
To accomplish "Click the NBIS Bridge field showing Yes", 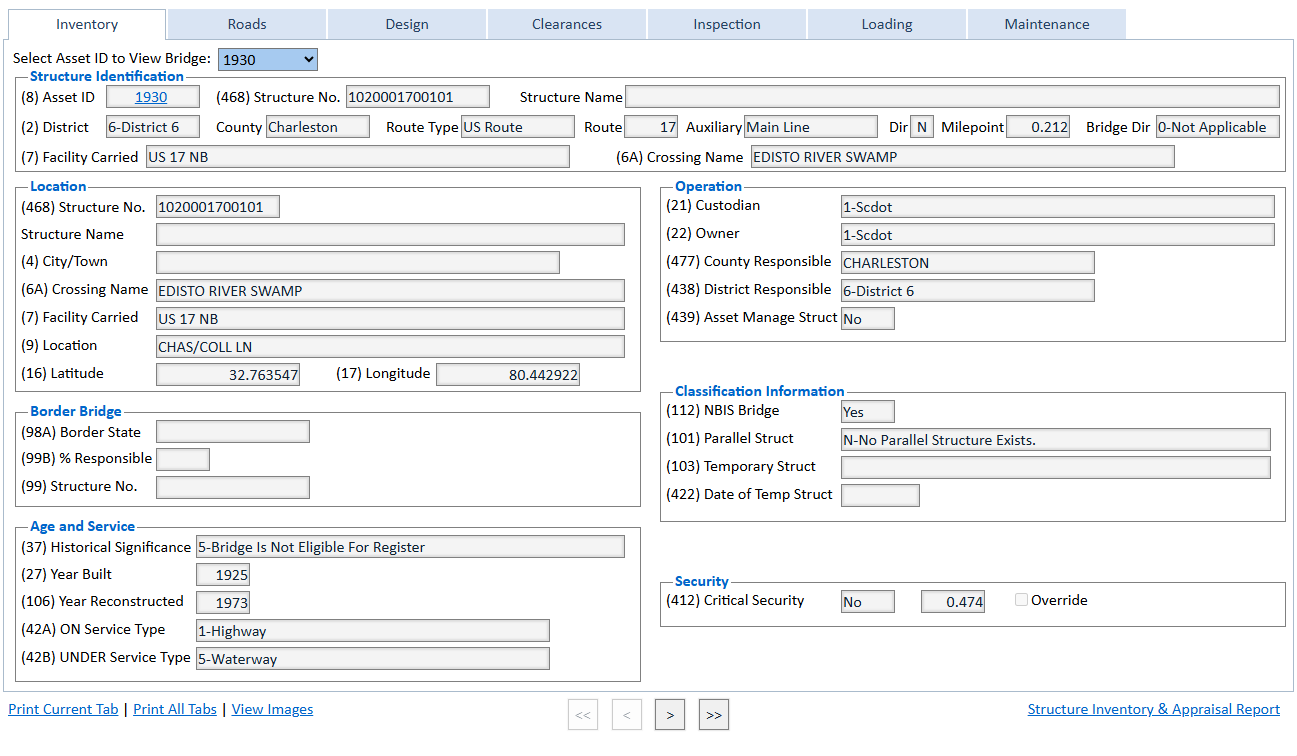I will (x=868, y=412).
